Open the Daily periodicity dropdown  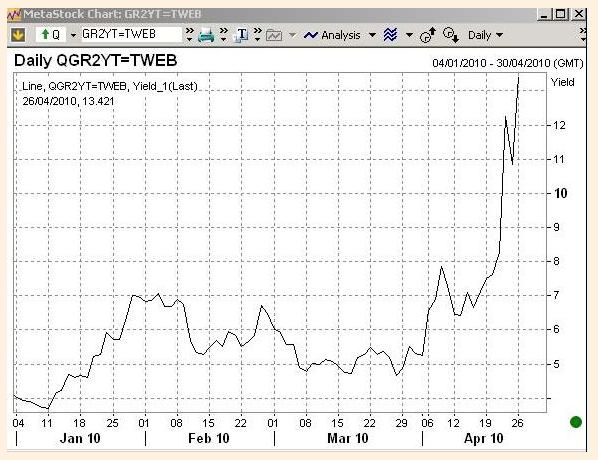pyautogui.click(x=485, y=35)
